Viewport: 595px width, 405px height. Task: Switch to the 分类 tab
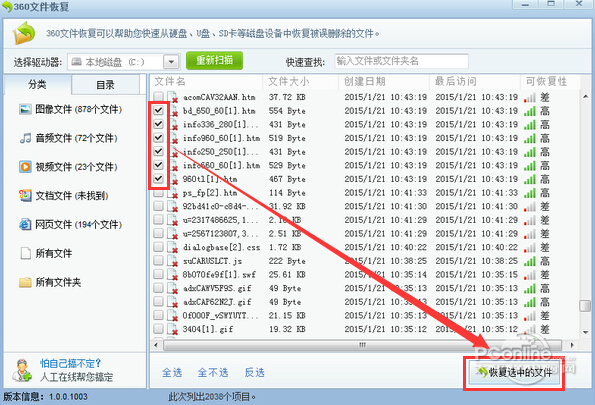pyautogui.click(x=37, y=84)
